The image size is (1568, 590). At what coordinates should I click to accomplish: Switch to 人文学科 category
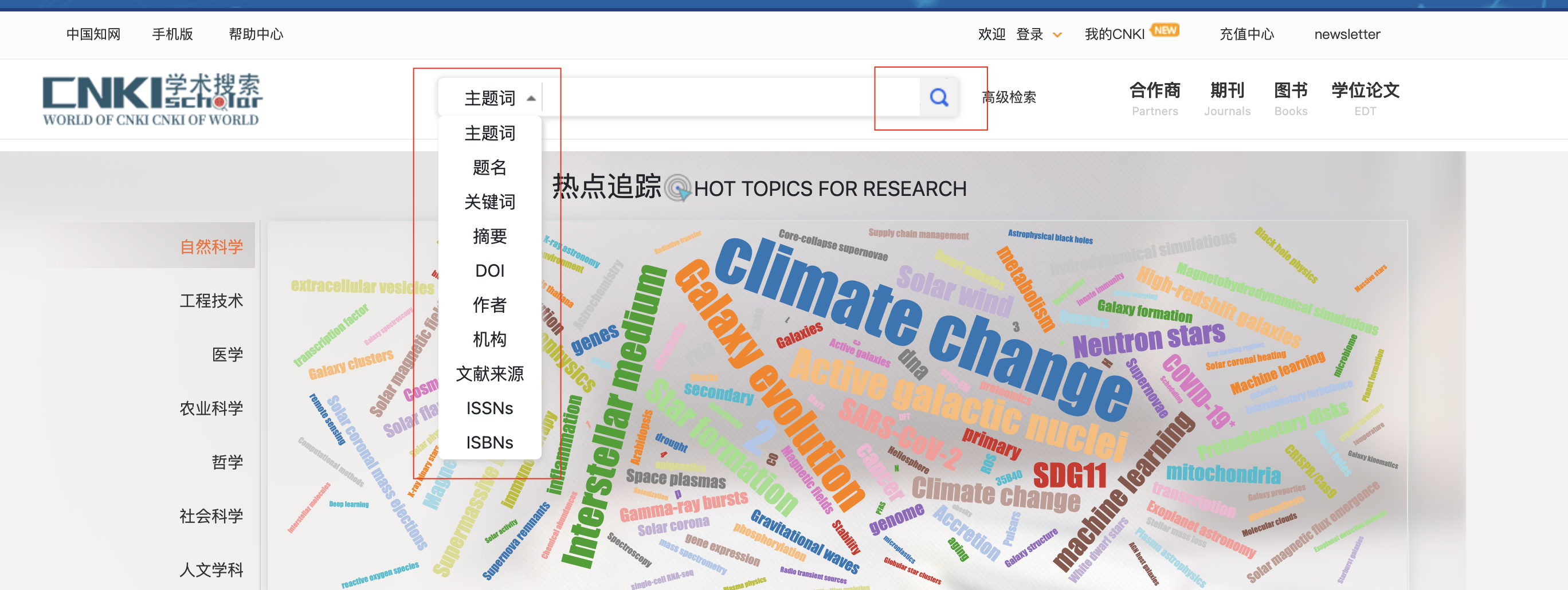pyautogui.click(x=211, y=570)
